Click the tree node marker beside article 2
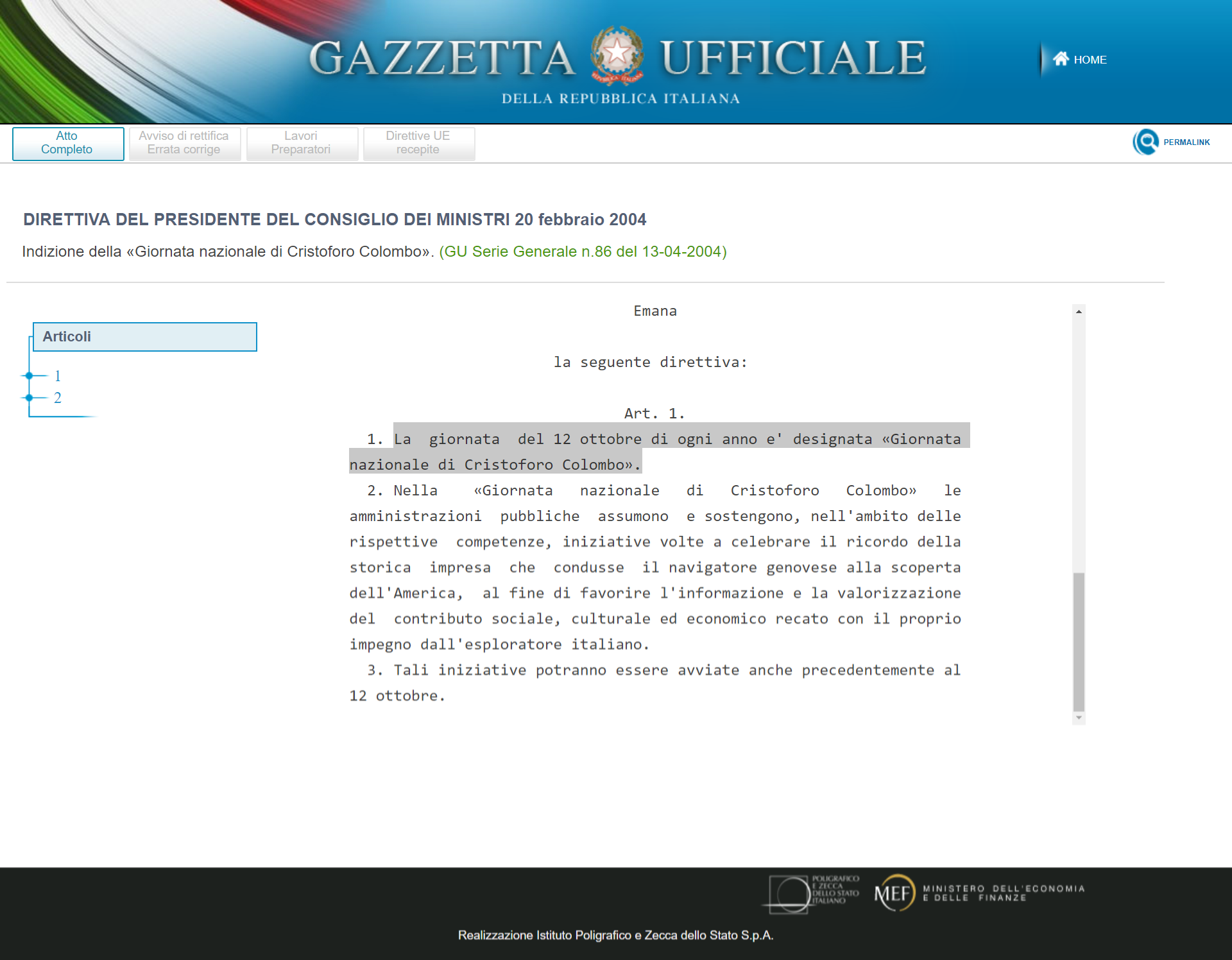This screenshot has width=1232, height=960. point(29,398)
